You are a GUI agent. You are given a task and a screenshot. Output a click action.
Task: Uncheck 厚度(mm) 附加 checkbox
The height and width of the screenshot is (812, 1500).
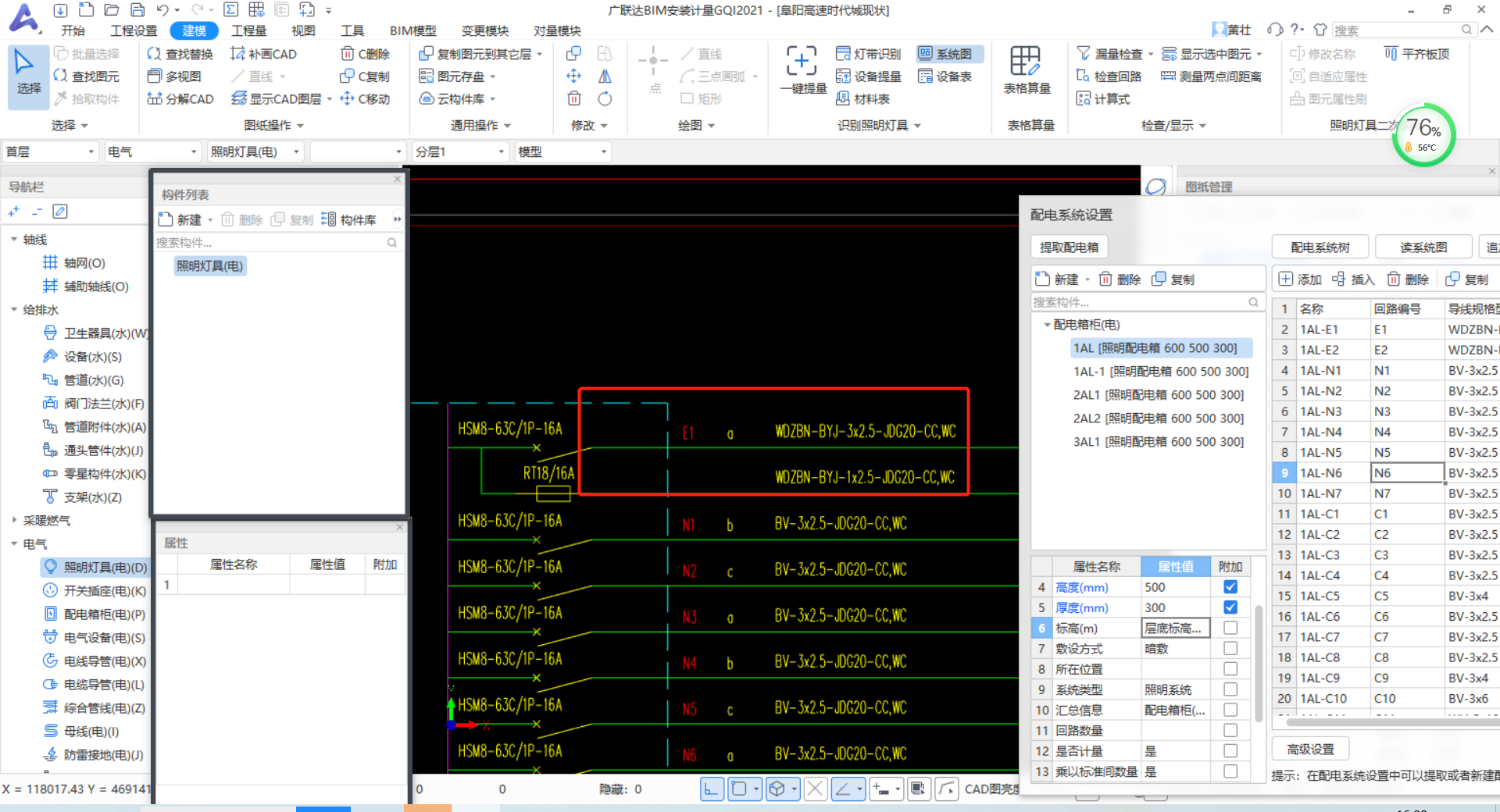click(1230, 607)
